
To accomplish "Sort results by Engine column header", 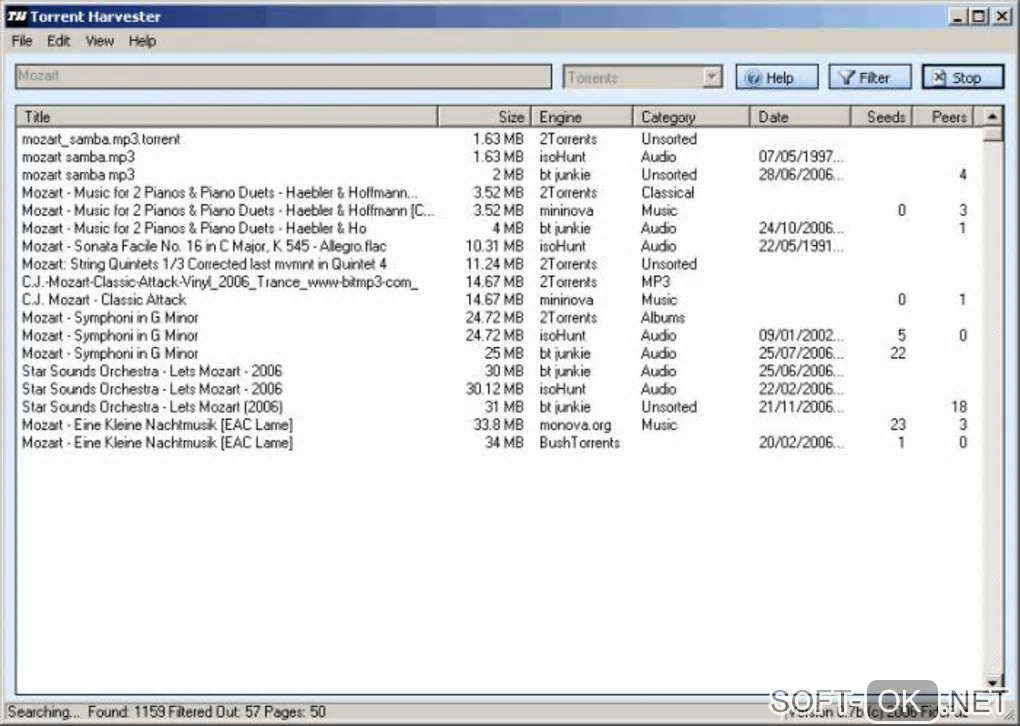I will (582, 116).
